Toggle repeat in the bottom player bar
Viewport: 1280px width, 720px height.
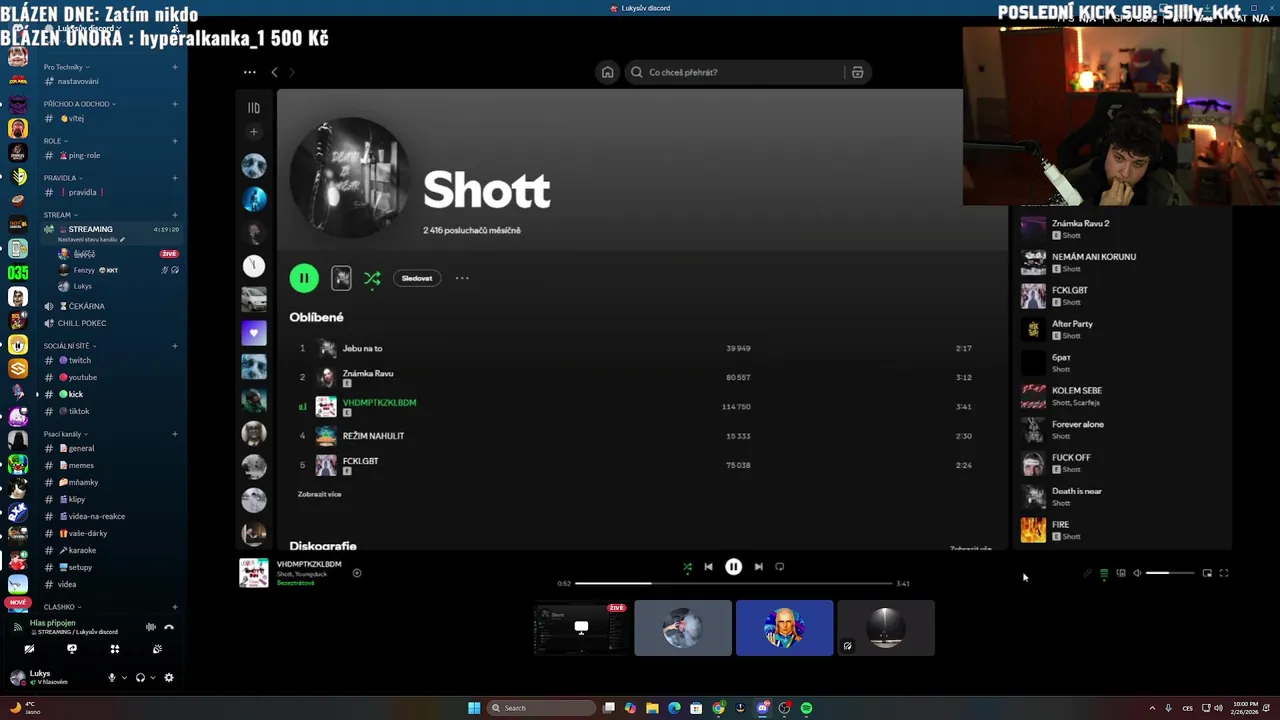pyautogui.click(x=780, y=567)
